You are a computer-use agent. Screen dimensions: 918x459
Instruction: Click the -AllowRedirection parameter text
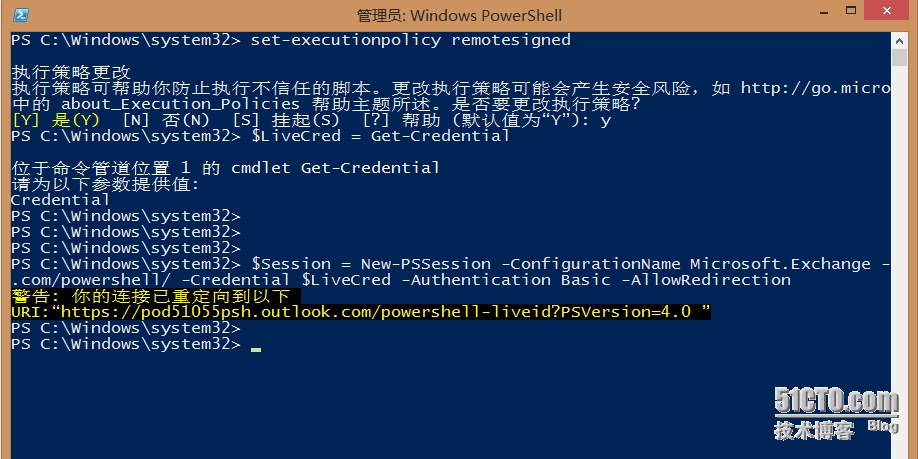706,280
